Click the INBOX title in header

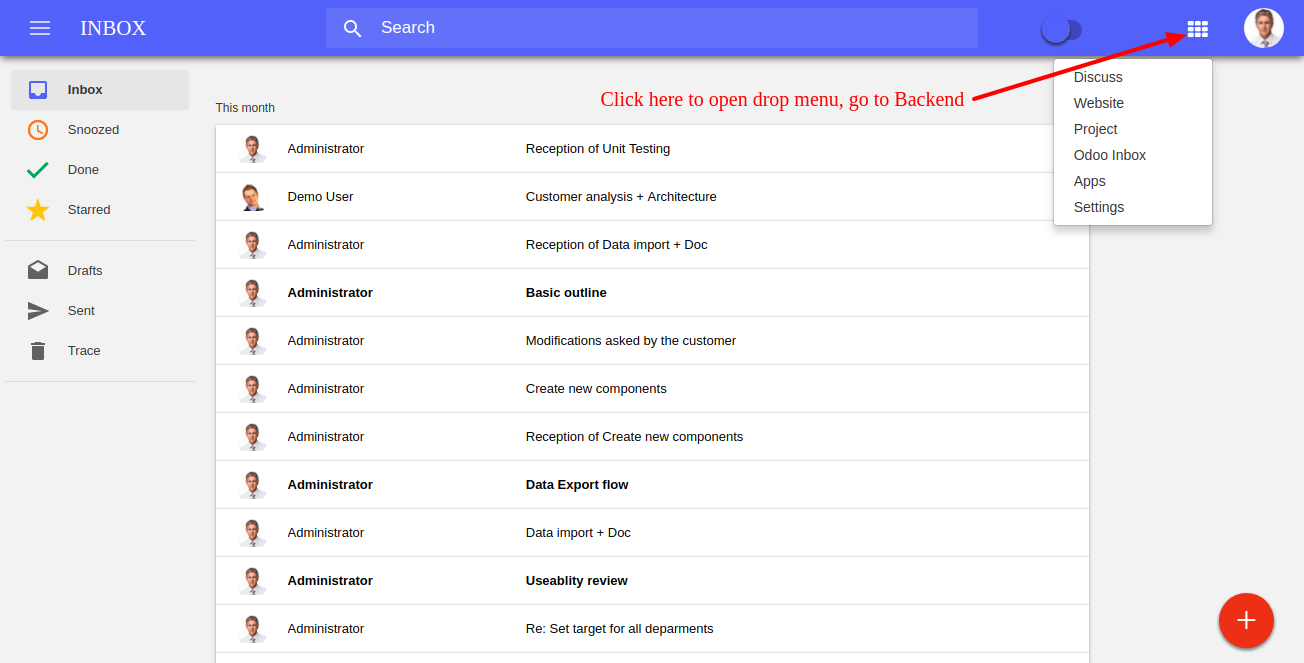pos(113,28)
